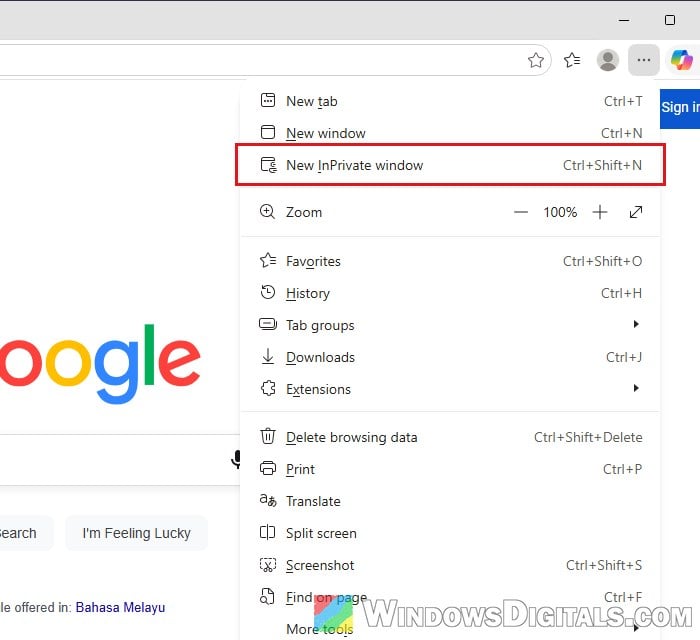The image size is (700, 640).
Task: Open History from the menu
Action: click(451, 293)
